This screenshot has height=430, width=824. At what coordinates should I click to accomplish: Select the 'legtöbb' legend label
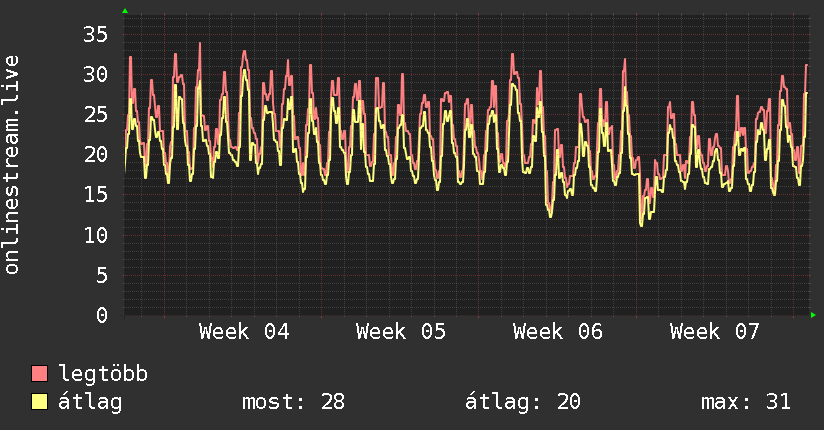click(x=103, y=374)
